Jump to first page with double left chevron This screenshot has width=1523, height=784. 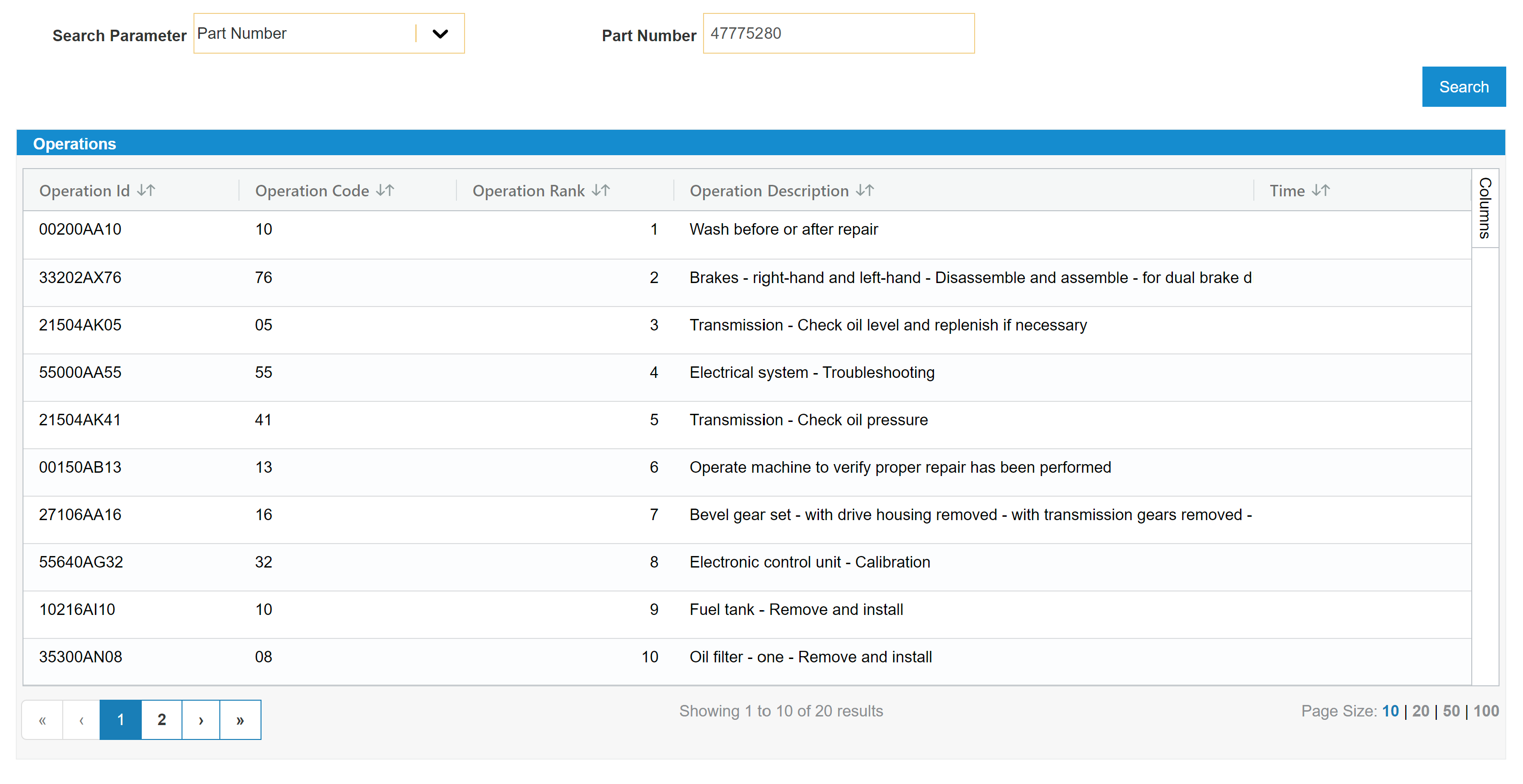tap(43, 719)
